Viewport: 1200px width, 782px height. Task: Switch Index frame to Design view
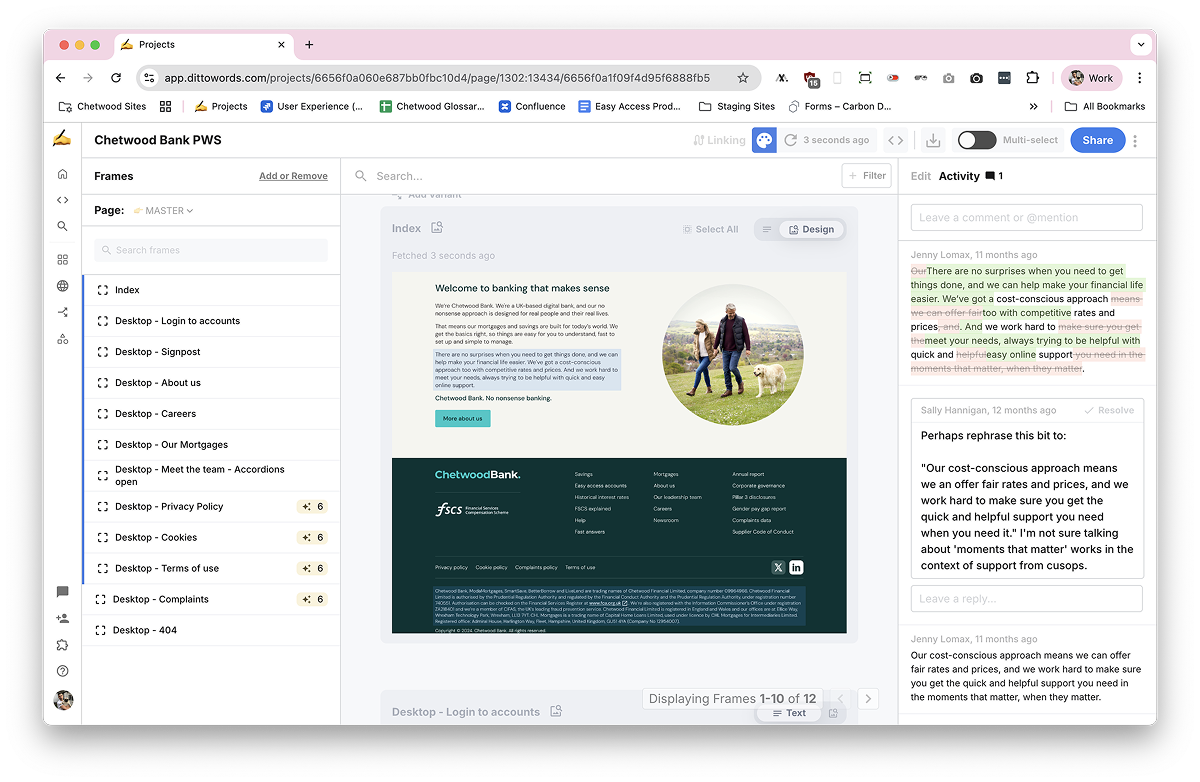tap(811, 230)
